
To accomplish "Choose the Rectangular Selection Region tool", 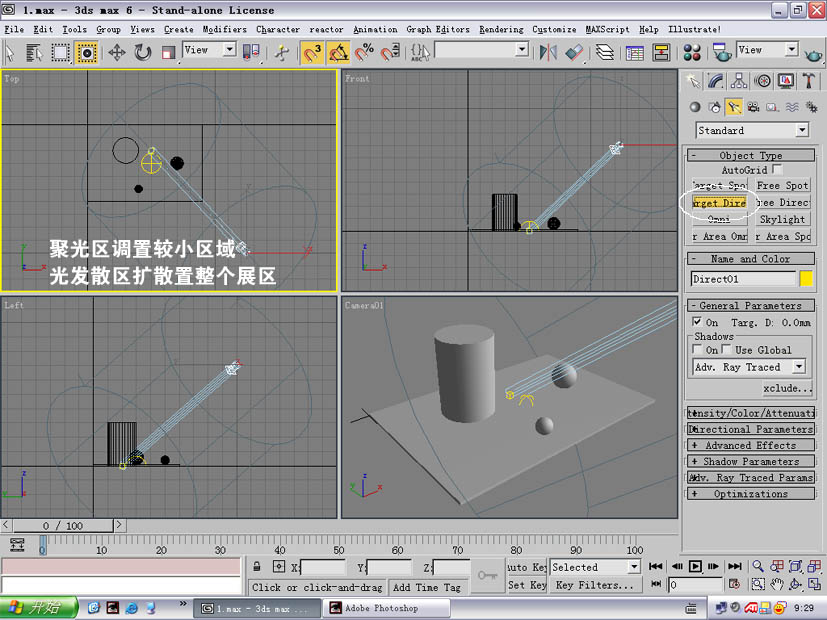I will coord(60,53).
